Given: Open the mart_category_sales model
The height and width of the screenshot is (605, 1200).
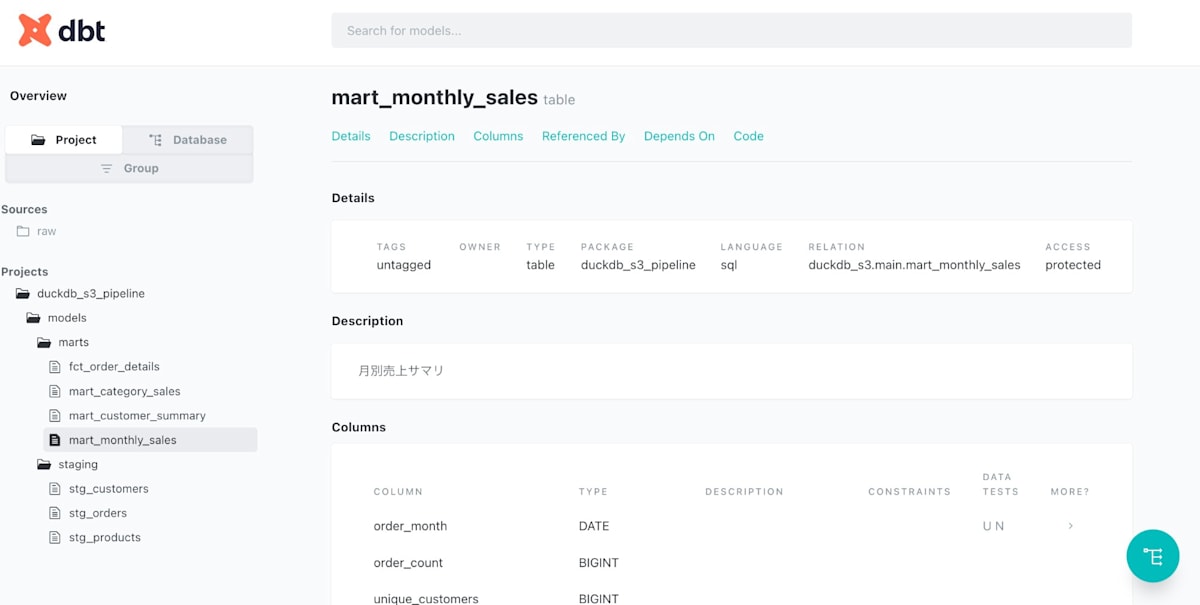Looking at the screenshot, I should [x=125, y=391].
